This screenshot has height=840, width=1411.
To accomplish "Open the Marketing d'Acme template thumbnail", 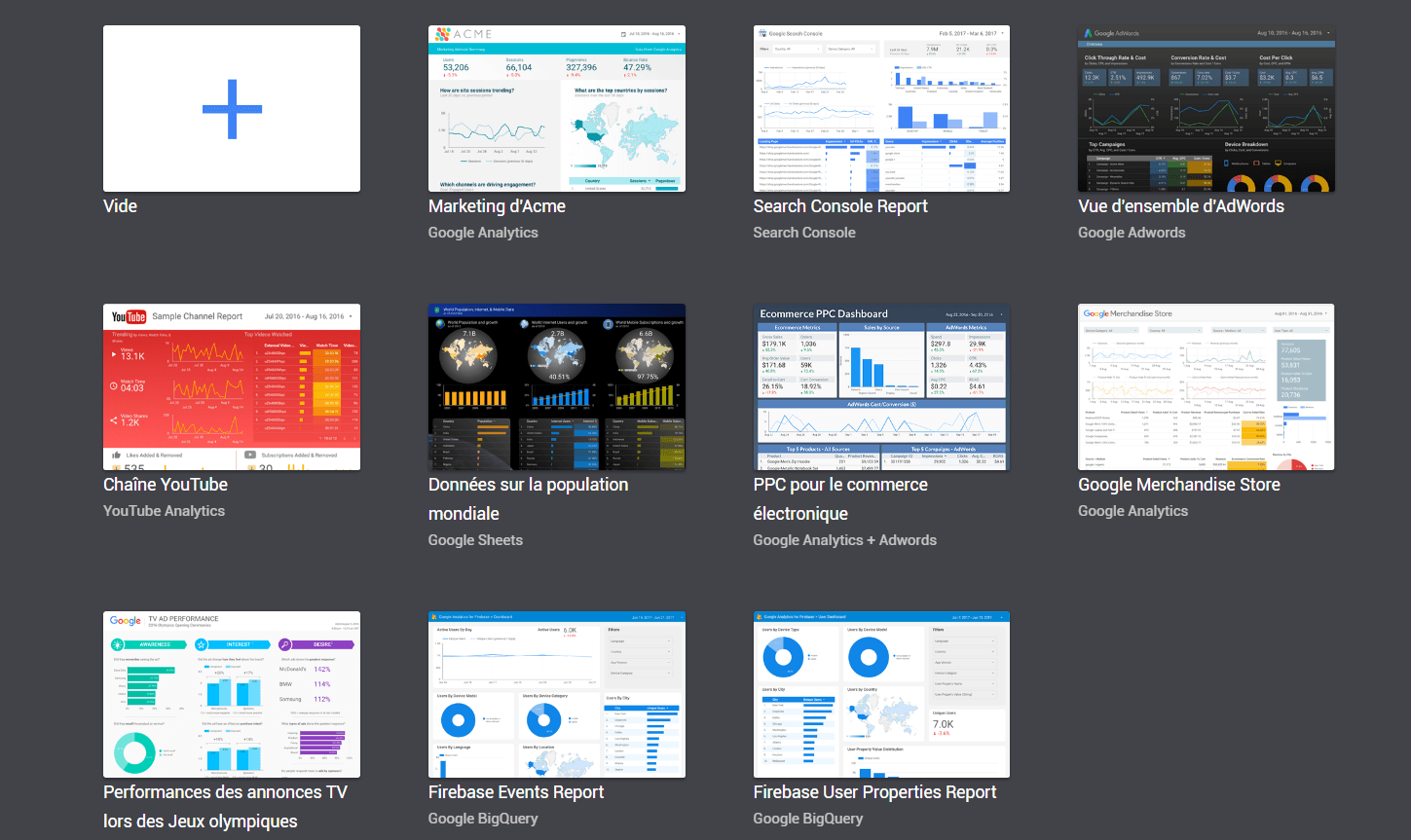I will point(557,108).
